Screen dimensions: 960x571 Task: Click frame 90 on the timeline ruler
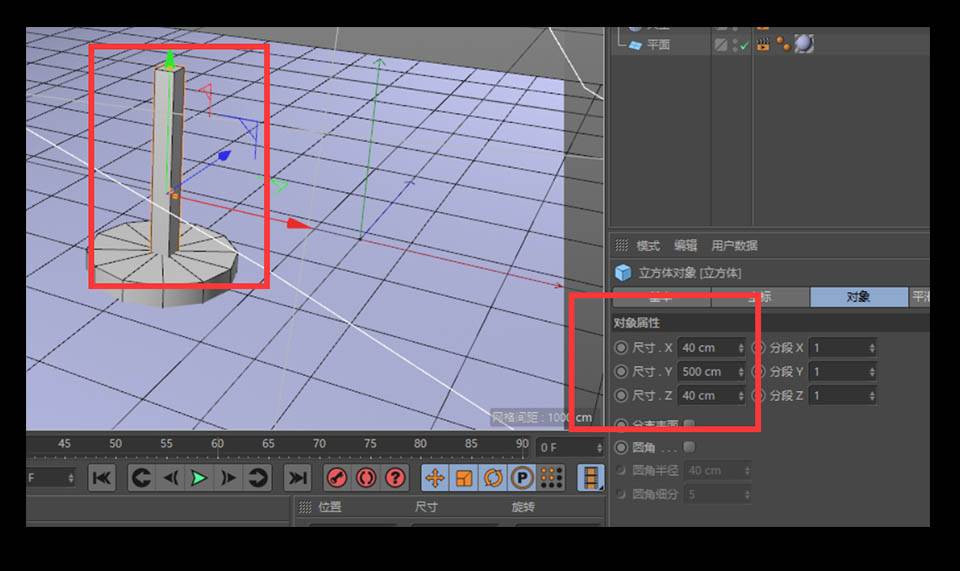click(x=522, y=444)
